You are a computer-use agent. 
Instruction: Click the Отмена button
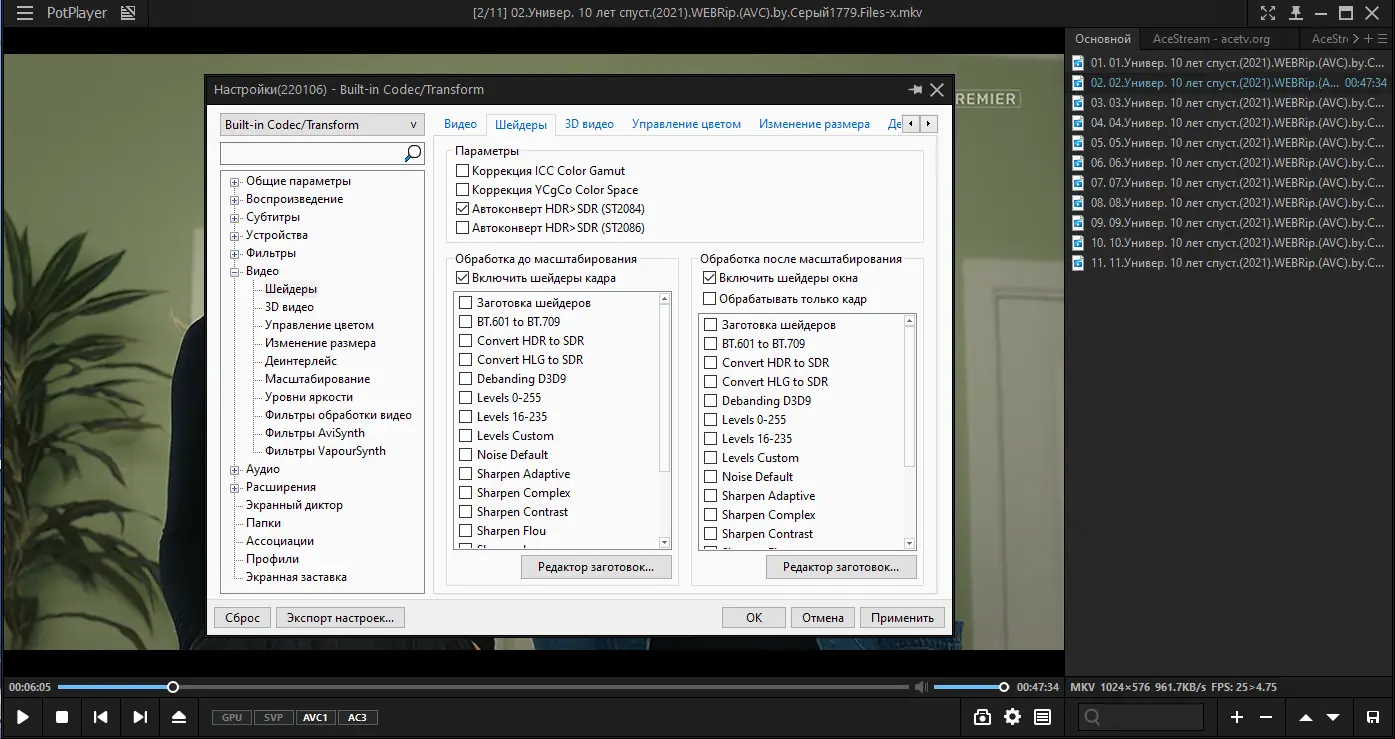[823, 618]
